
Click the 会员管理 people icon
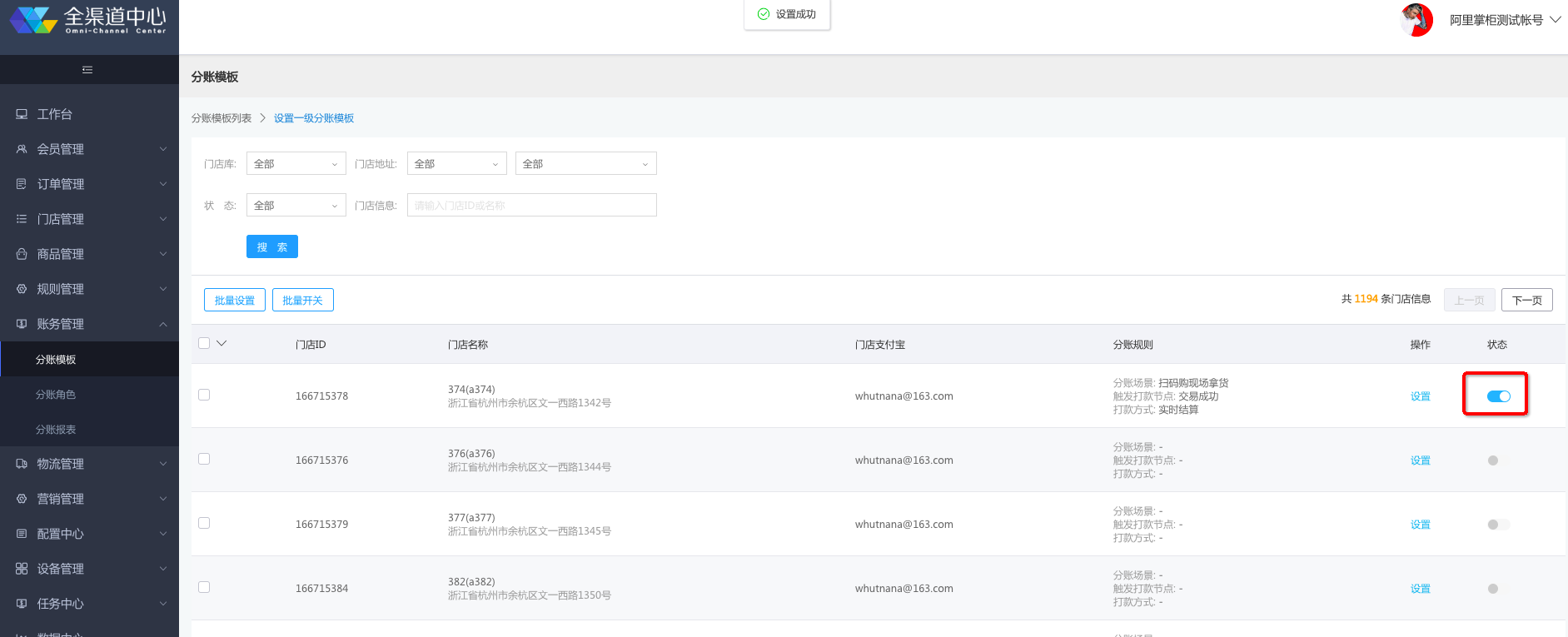pyautogui.click(x=22, y=149)
